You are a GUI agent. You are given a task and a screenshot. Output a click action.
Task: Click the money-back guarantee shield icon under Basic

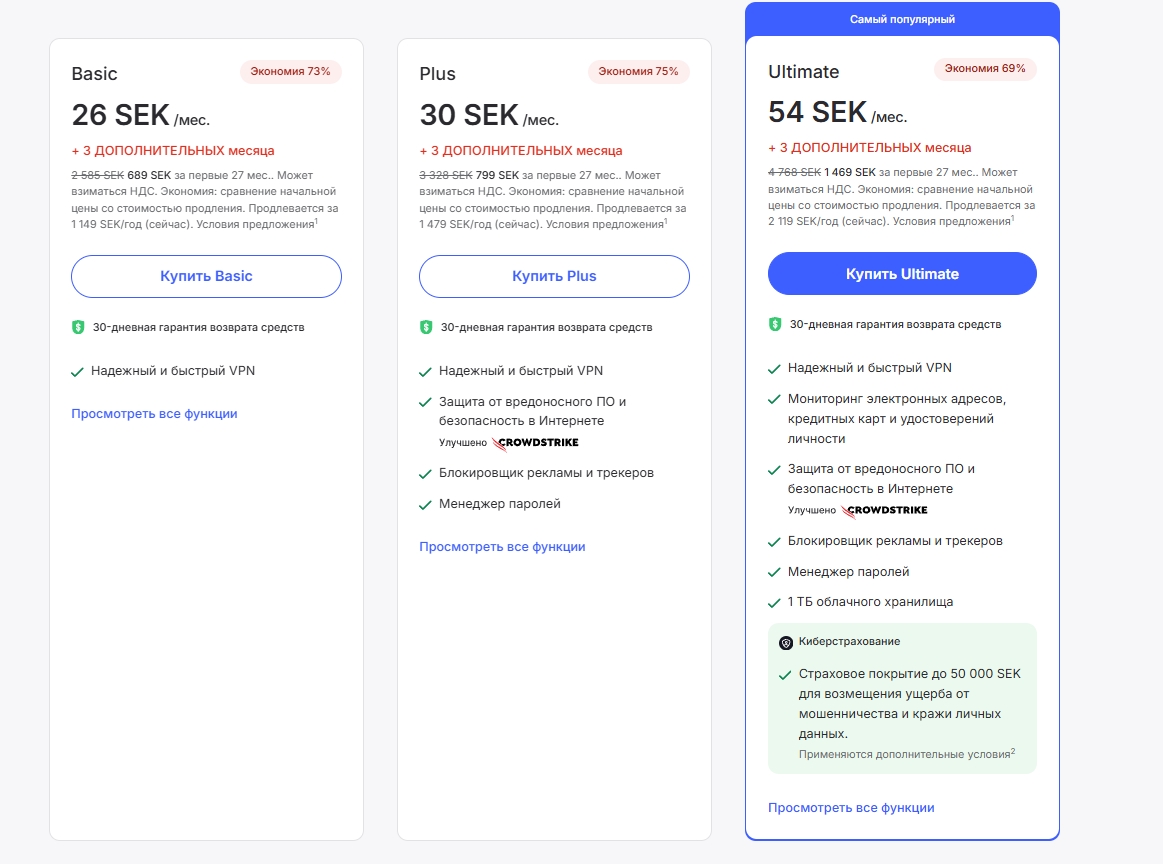79,326
